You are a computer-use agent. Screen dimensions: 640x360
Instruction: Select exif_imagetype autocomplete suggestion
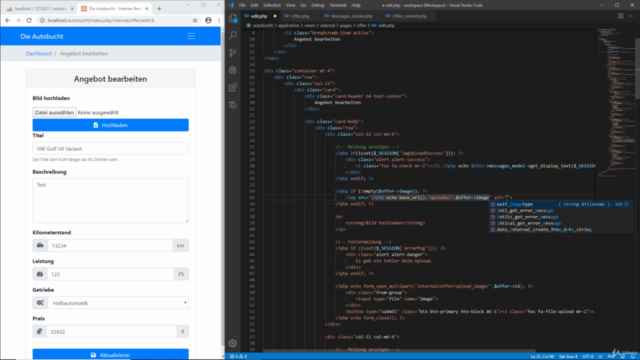(561, 204)
